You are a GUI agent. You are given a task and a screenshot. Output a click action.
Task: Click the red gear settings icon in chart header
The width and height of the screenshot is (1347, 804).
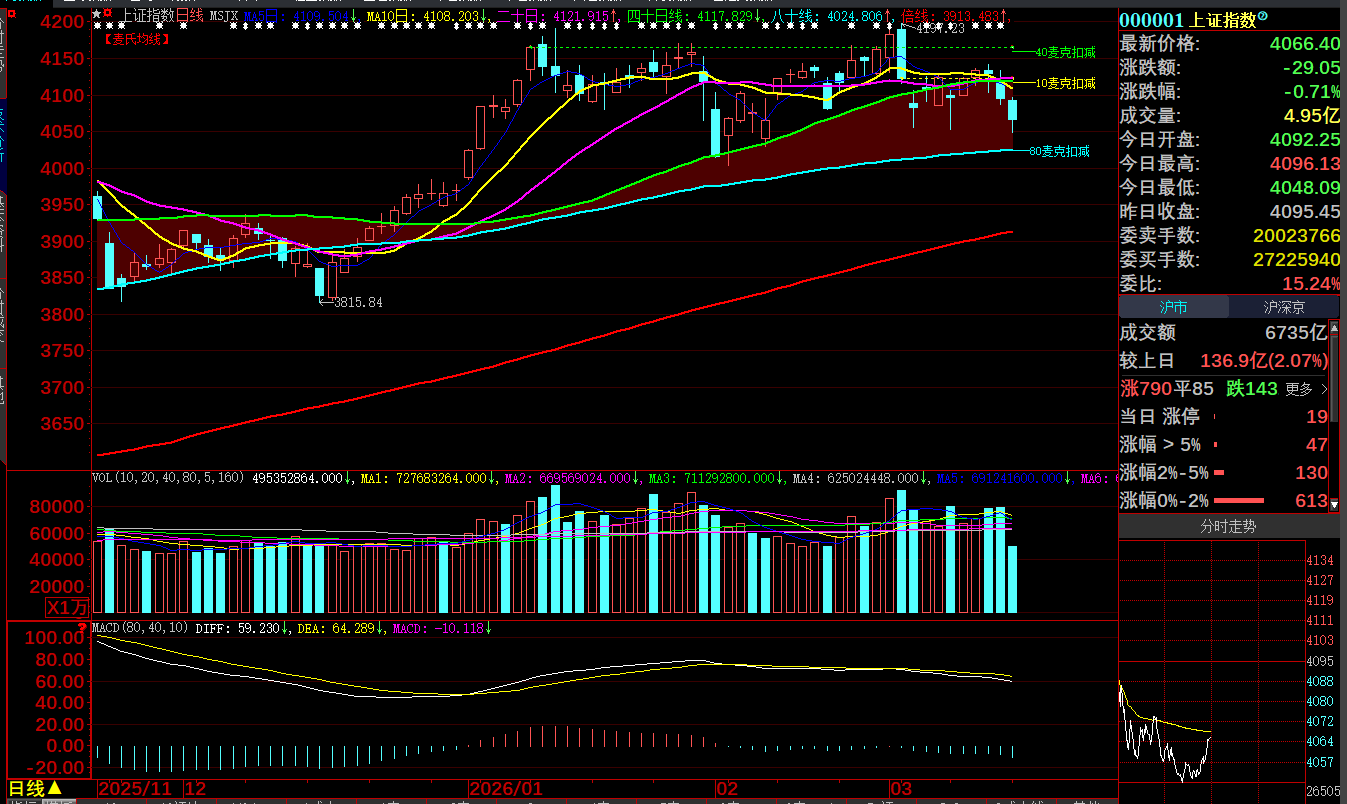(108, 15)
